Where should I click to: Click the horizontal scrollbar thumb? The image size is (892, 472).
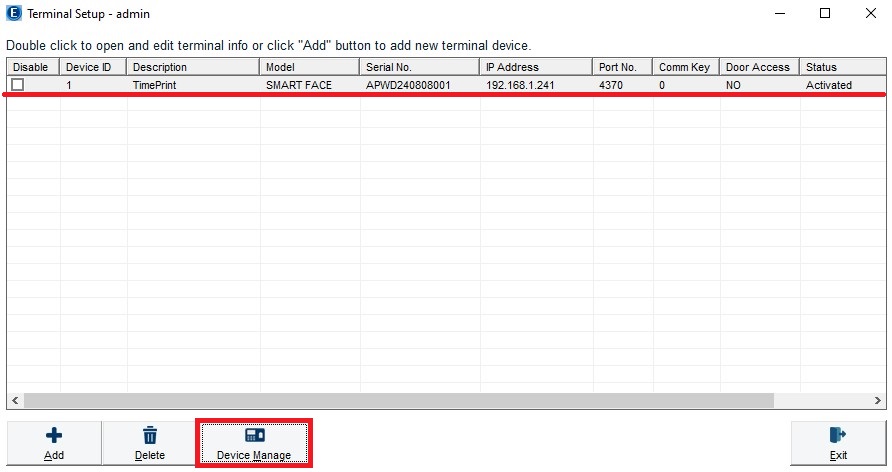pyautogui.click(x=398, y=400)
